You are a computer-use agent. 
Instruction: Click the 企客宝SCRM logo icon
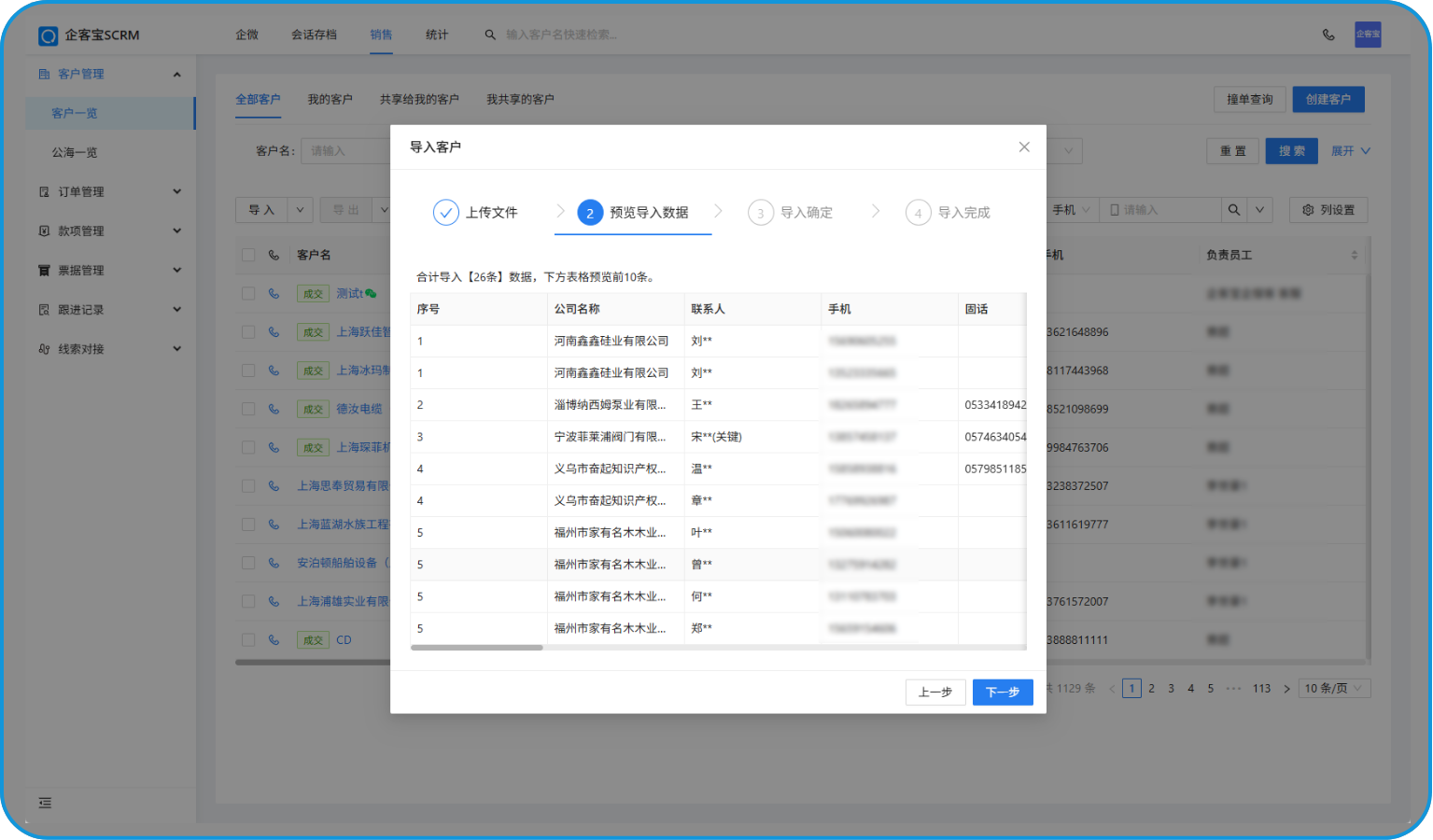tap(48, 35)
